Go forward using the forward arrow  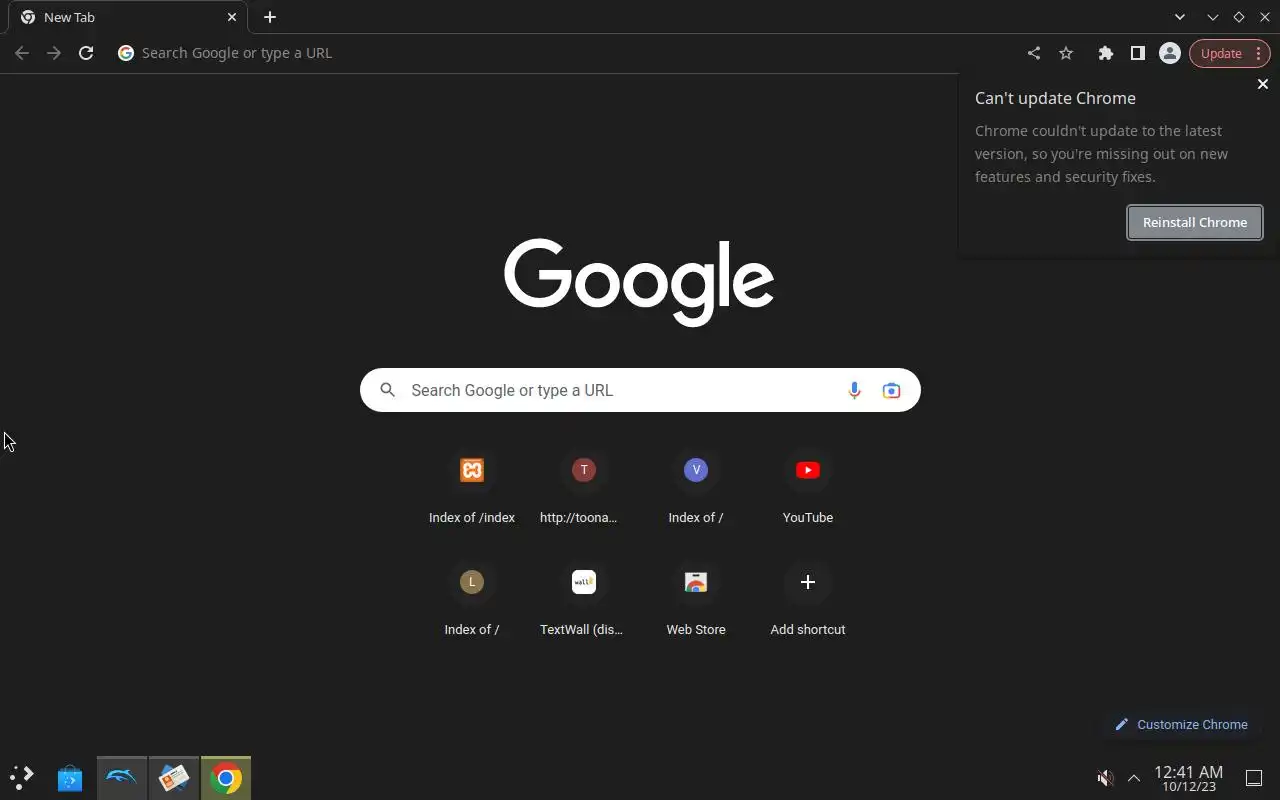click(x=54, y=53)
